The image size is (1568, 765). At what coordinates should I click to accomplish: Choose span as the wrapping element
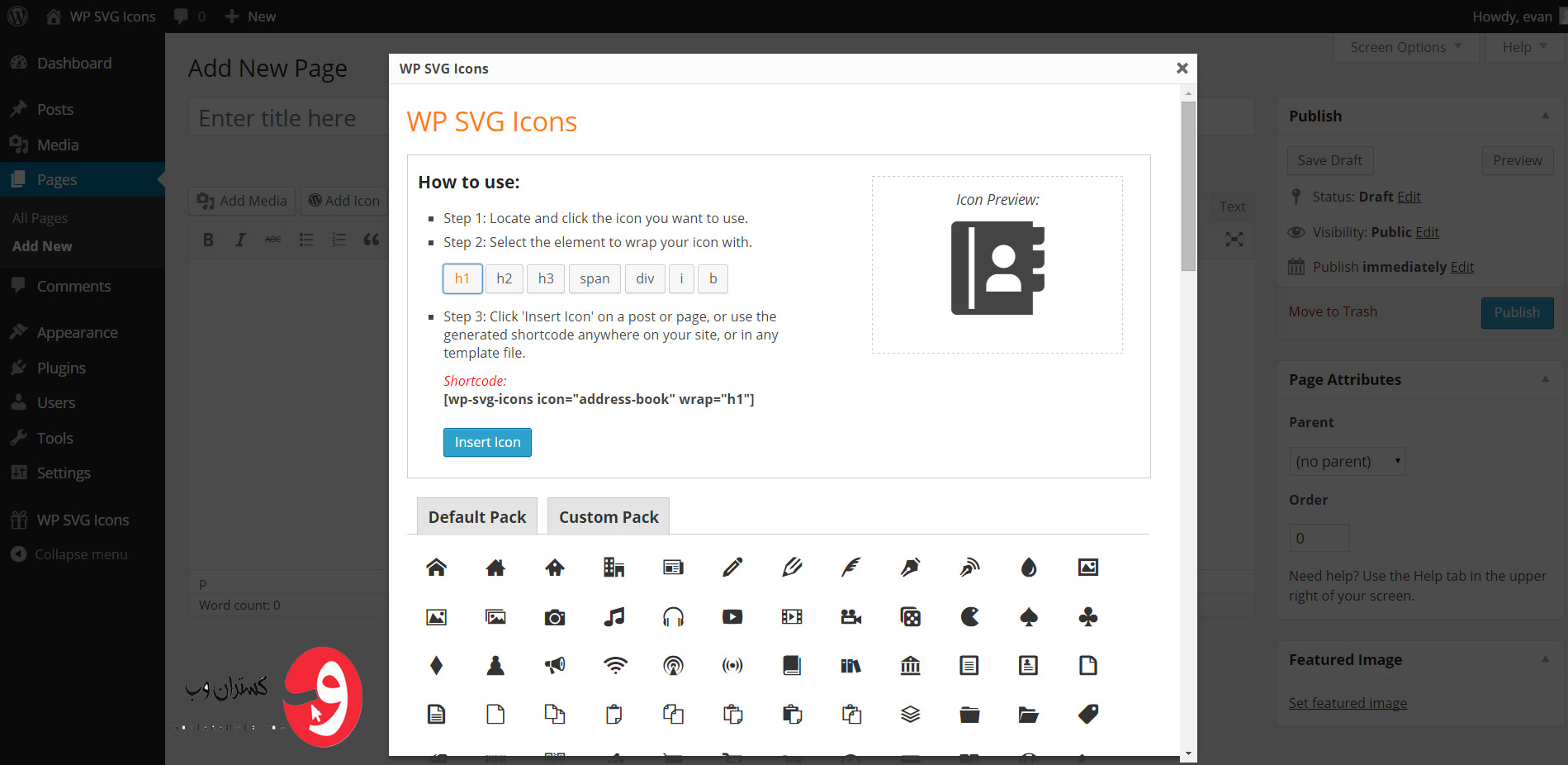(595, 279)
